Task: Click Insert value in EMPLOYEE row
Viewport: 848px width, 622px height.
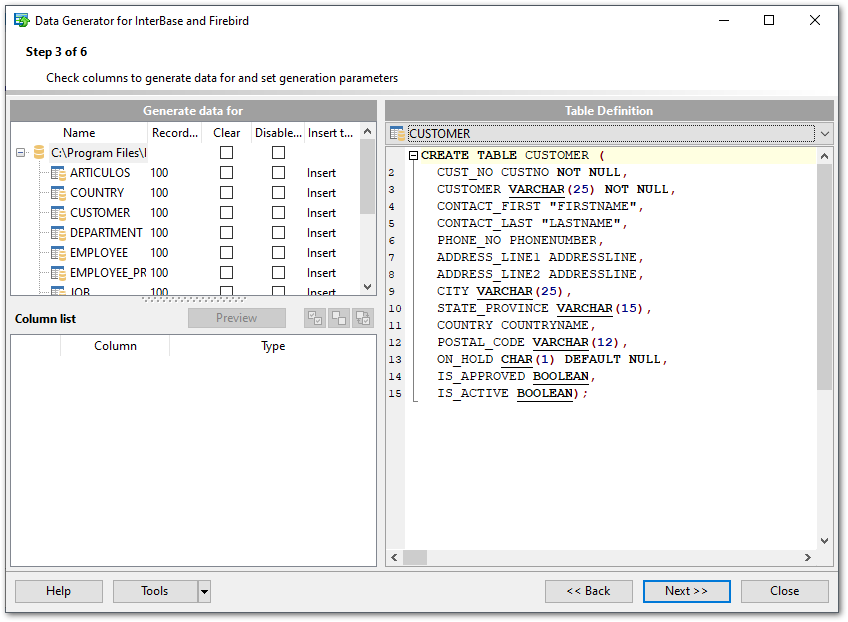Action: click(x=321, y=253)
